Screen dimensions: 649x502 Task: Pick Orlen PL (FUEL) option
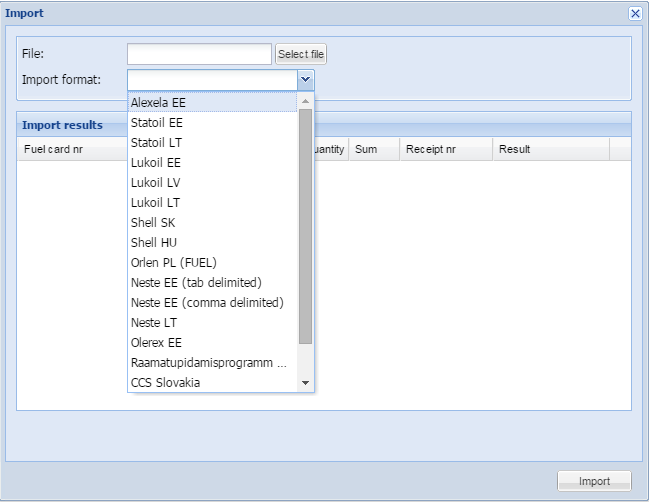(173, 262)
